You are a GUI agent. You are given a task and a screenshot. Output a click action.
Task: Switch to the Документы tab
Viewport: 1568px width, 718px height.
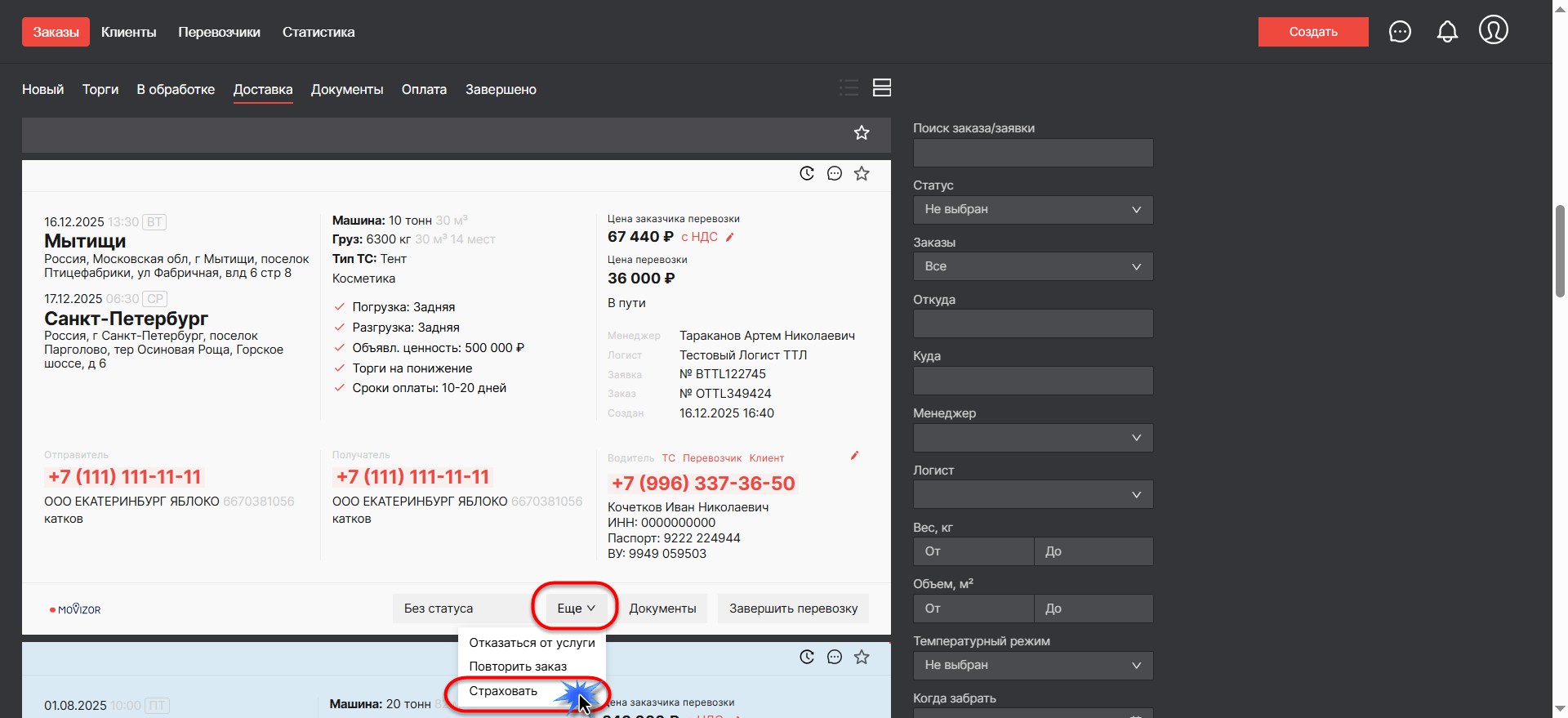[x=347, y=89]
